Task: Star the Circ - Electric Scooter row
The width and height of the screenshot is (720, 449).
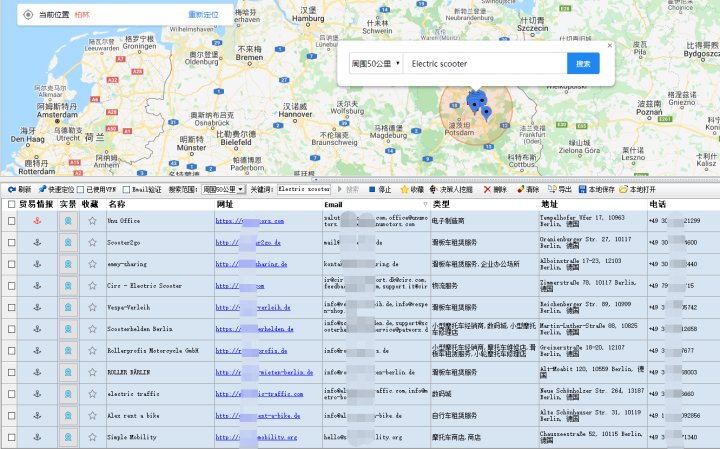Action: (92, 286)
